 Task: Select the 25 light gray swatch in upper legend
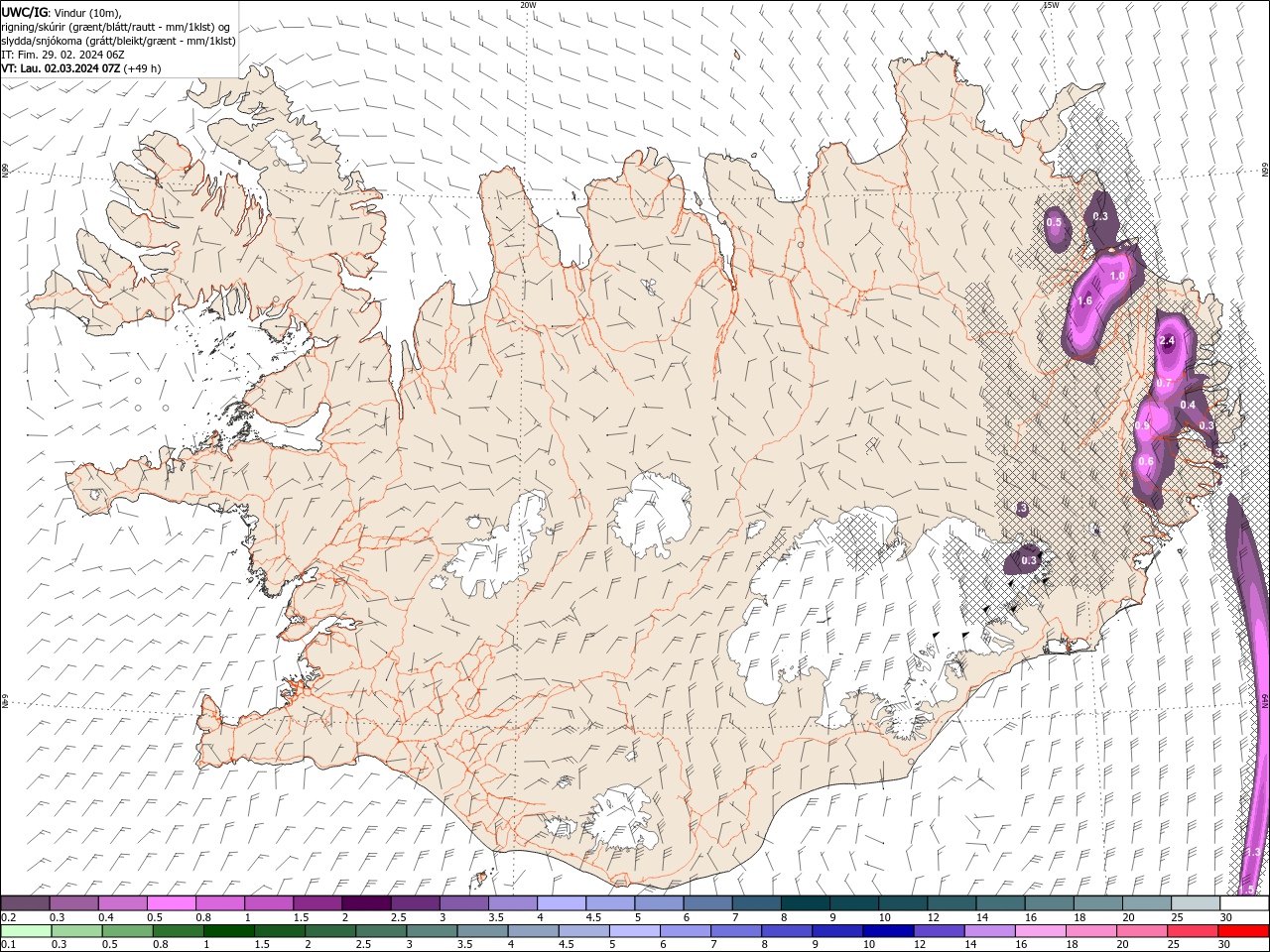(x=1197, y=903)
